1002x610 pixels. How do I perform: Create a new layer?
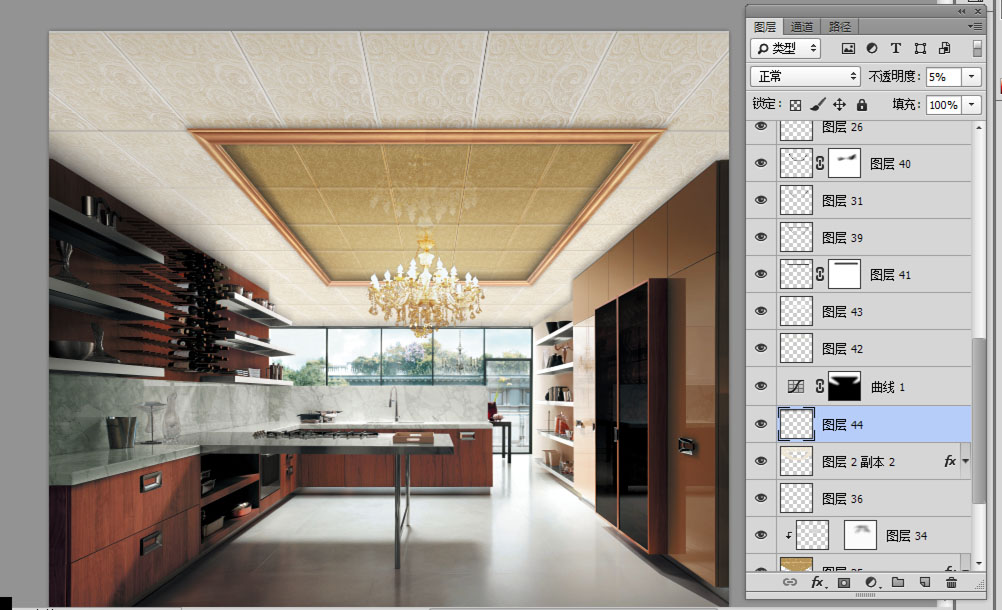(925, 582)
